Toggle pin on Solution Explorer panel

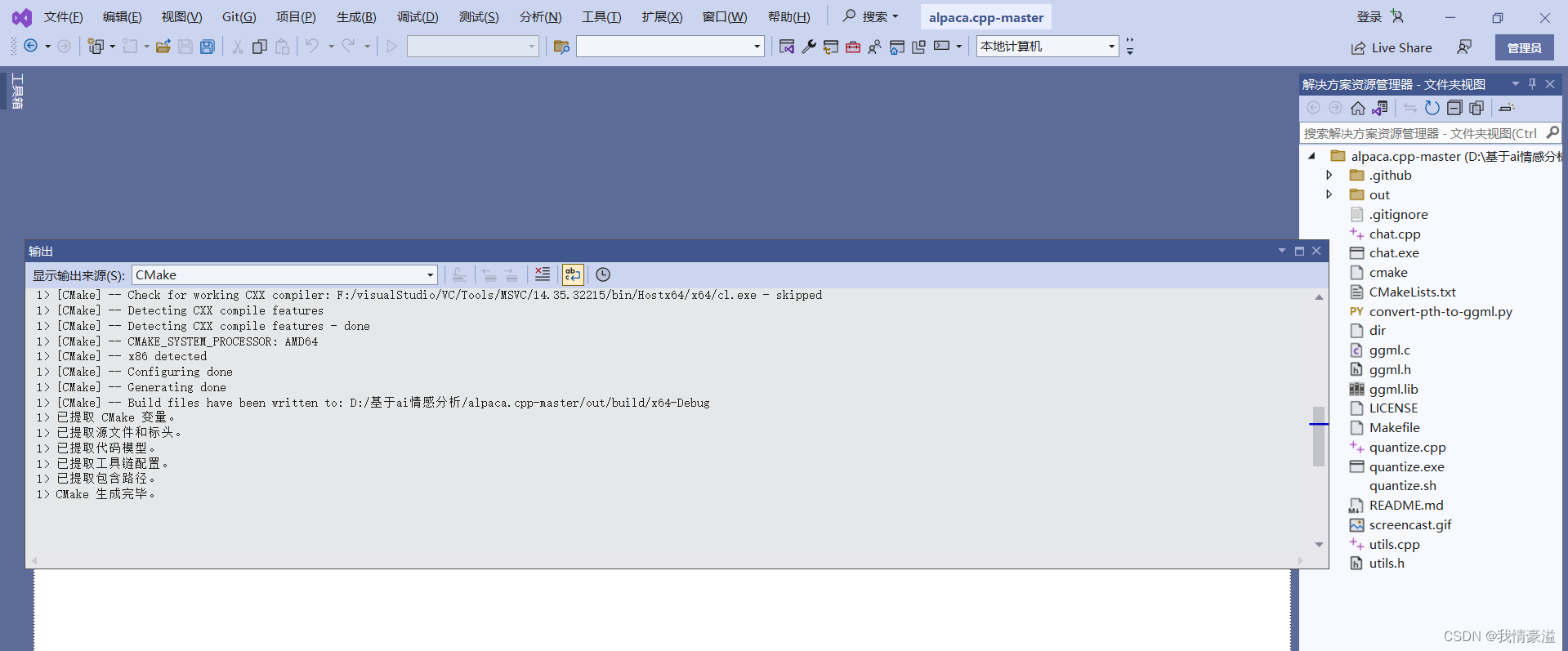coord(1533,84)
